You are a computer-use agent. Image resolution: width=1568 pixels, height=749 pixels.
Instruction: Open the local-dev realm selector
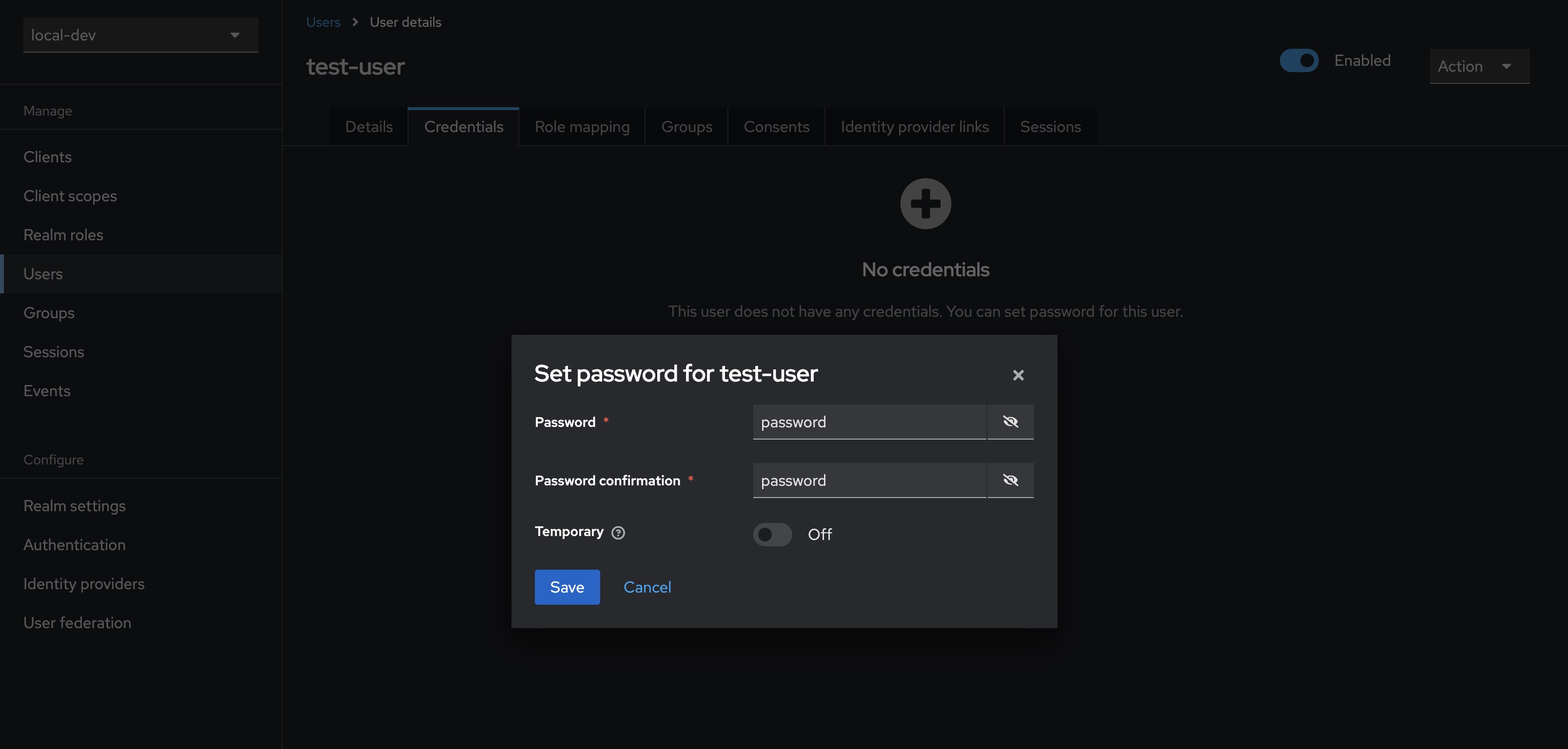(140, 35)
